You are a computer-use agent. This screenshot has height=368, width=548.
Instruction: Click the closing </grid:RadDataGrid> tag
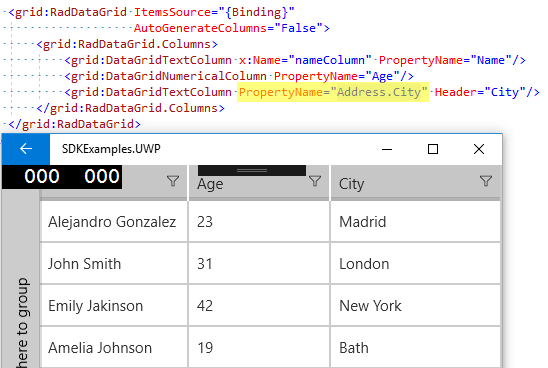(74, 124)
